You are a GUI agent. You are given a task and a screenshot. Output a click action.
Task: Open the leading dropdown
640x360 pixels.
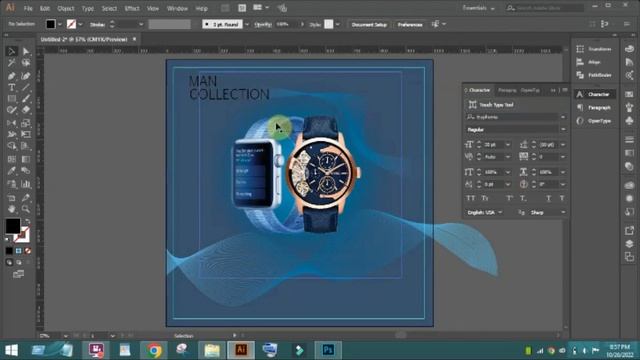(563, 144)
